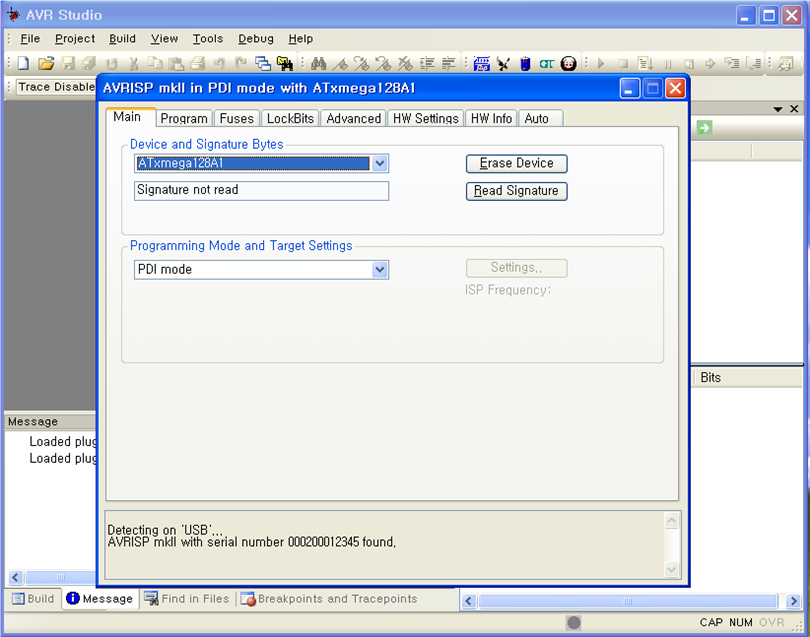
Task: Switch to the Auto tab
Action: pos(540,119)
